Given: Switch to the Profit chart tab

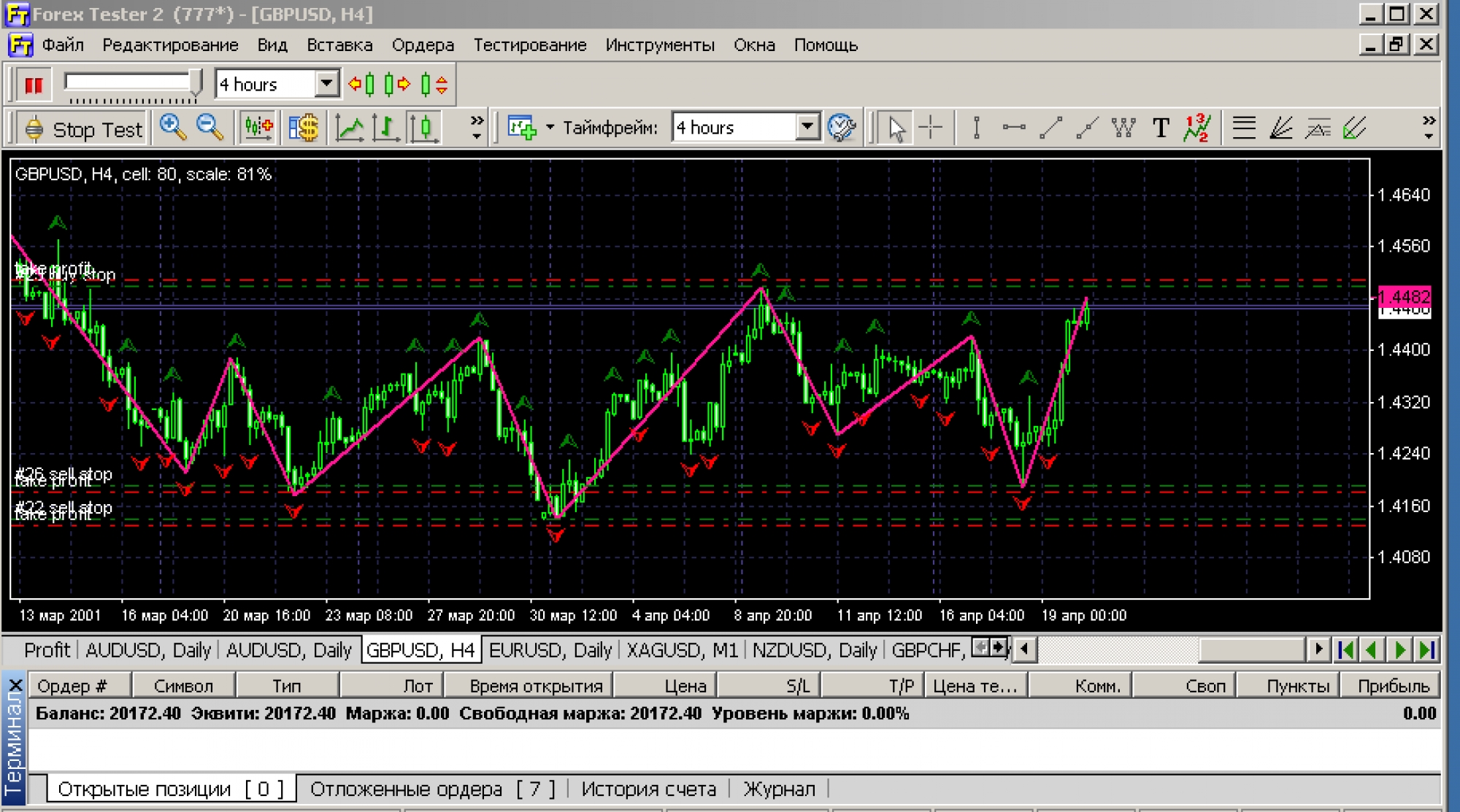Looking at the screenshot, I should [x=47, y=649].
